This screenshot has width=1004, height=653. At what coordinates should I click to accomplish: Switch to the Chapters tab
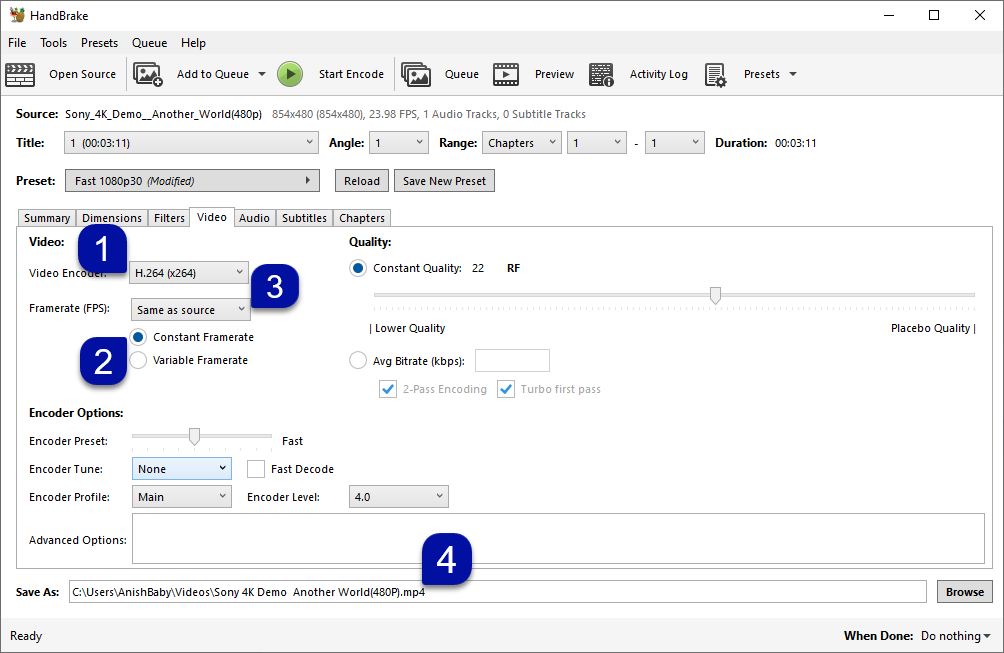[x=362, y=218]
